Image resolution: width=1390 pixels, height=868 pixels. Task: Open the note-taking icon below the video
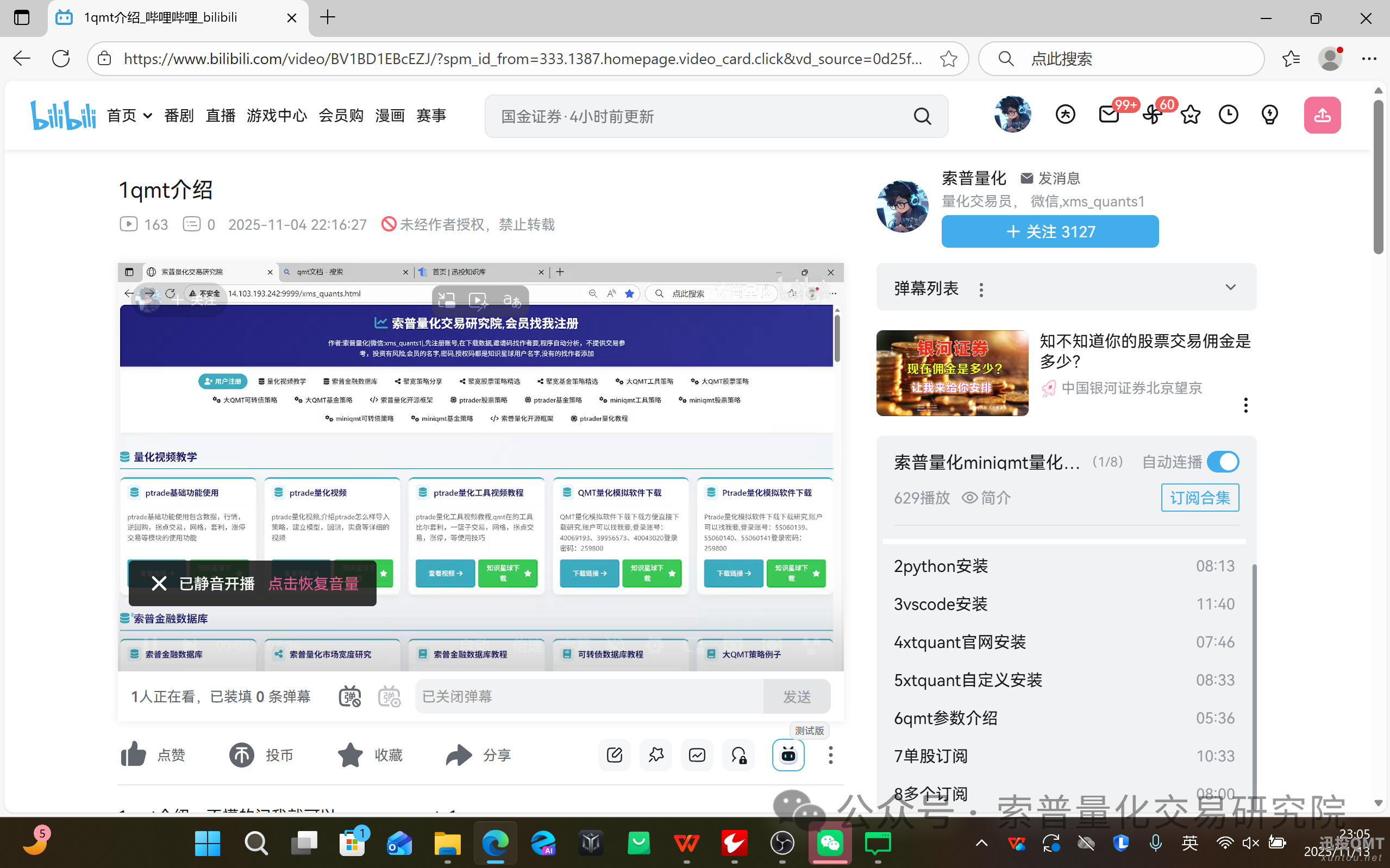point(613,755)
